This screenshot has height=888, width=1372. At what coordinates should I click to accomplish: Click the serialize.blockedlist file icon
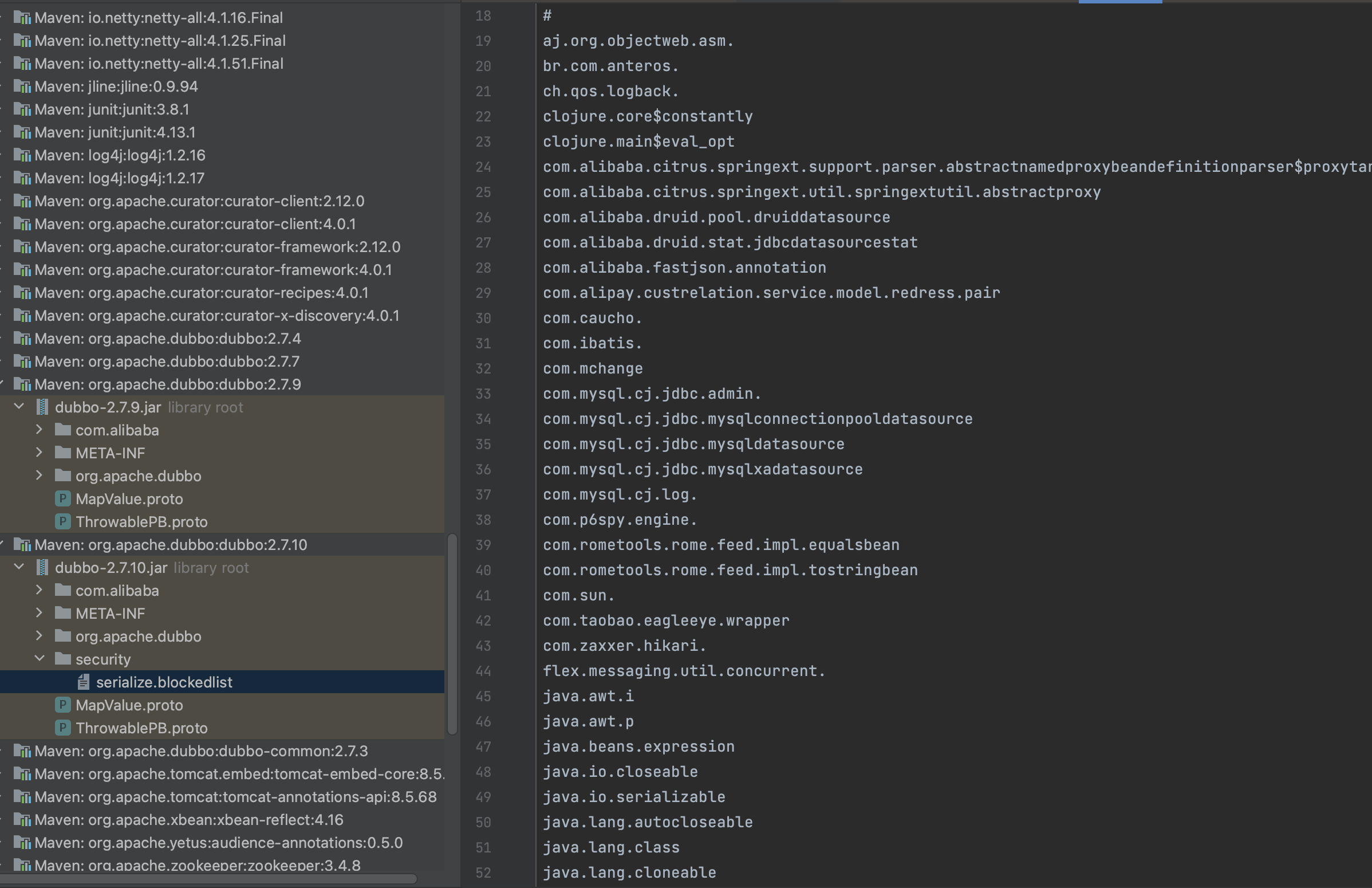tap(84, 682)
